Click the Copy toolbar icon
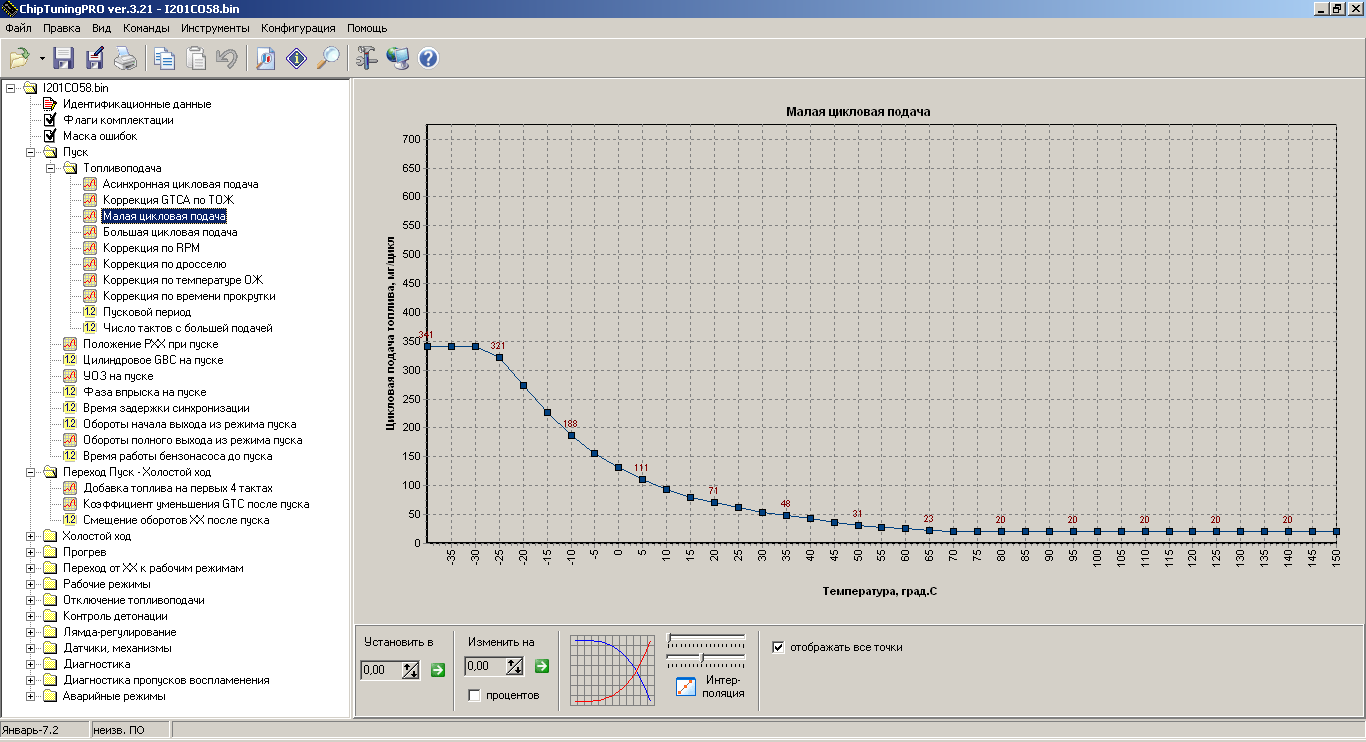The image size is (1366, 742). 164,58
